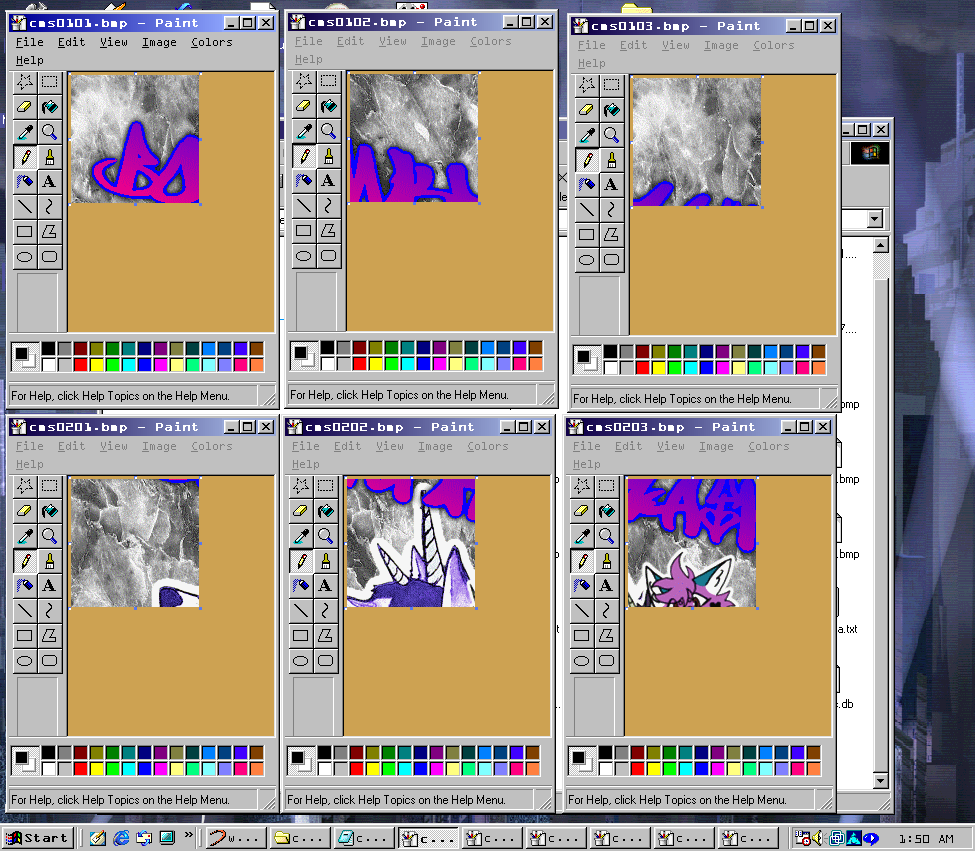This screenshot has height=851, width=975.
Task: Click the volume speaker icon in system tray
Action: coord(818,838)
